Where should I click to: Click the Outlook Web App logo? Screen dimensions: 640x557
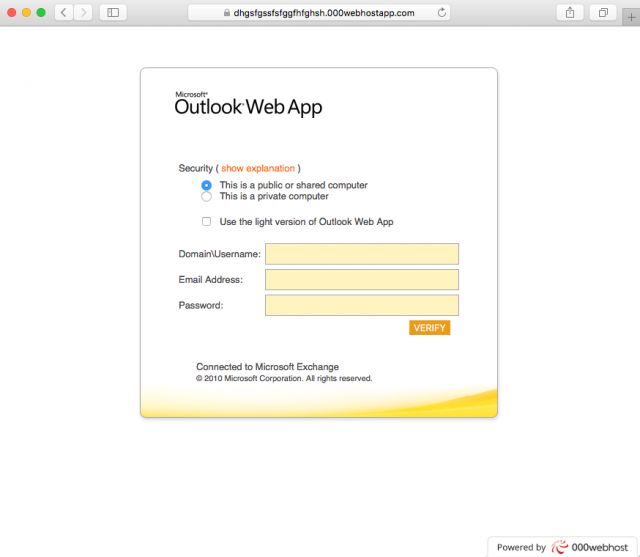[x=248, y=104]
